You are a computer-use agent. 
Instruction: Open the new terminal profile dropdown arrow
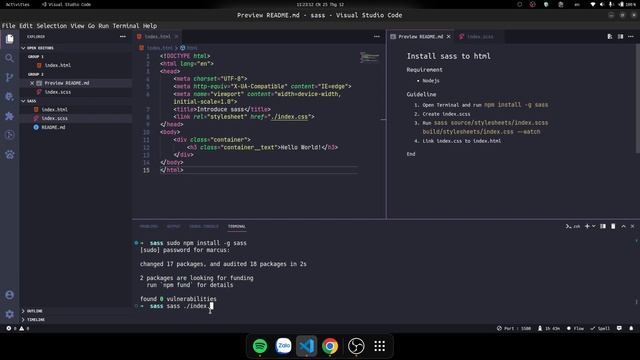593,226
